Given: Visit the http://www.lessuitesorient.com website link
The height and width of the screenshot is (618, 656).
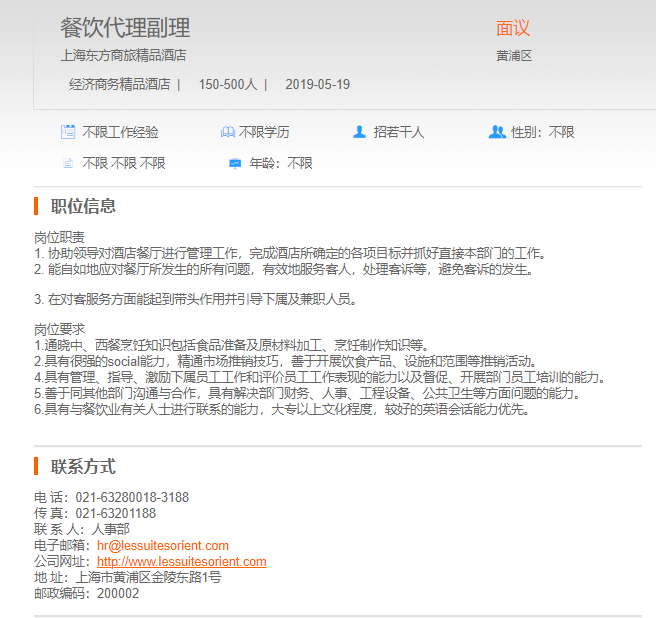Looking at the screenshot, I should pyautogui.click(x=181, y=561).
